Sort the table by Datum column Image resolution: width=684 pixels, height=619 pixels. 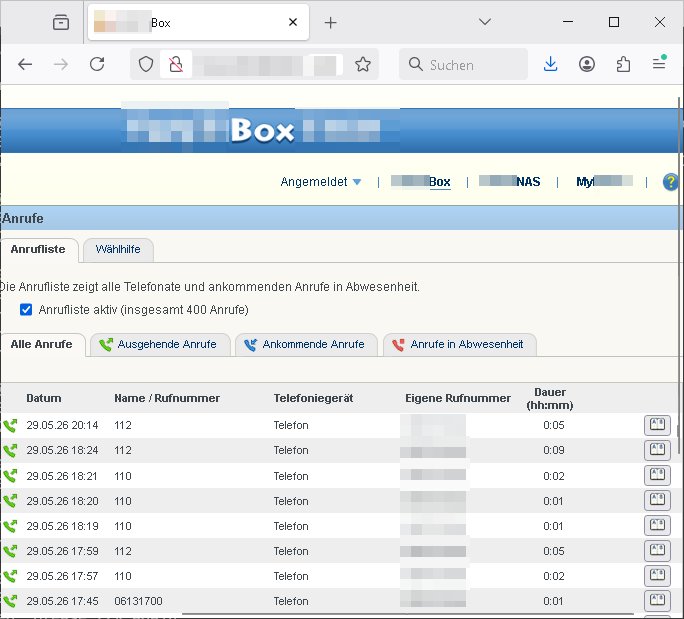click(x=44, y=398)
